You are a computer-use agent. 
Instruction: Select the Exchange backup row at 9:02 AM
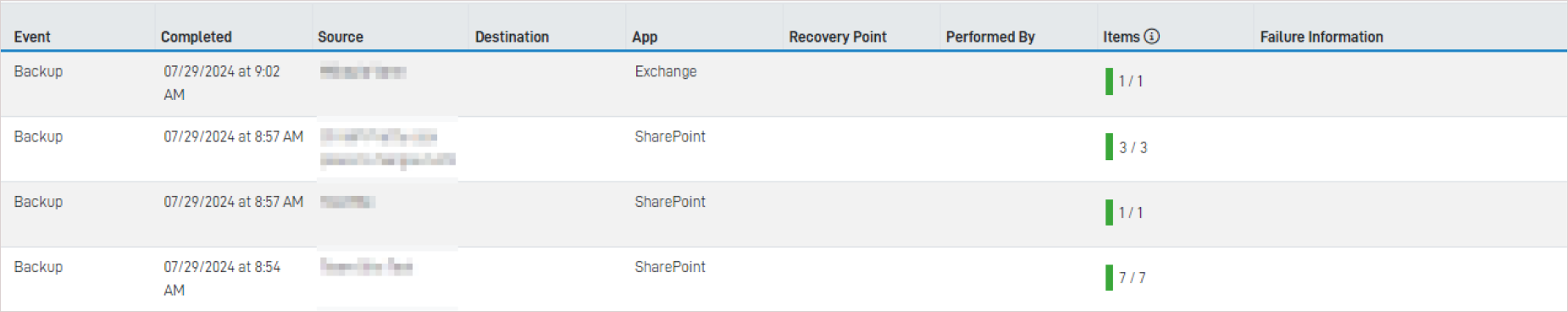coord(784,84)
